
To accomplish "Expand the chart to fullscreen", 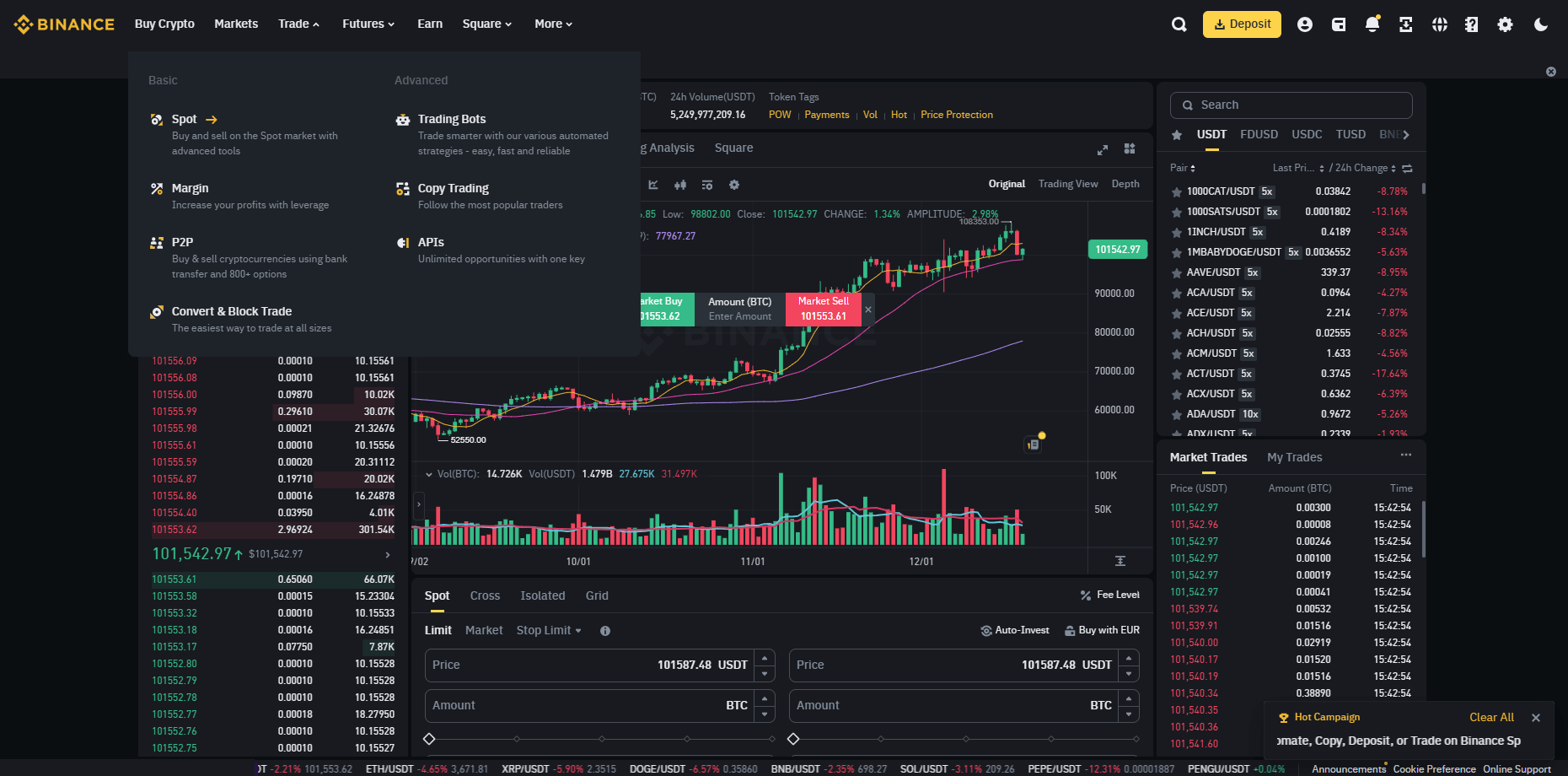I will [x=1102, y=149].
